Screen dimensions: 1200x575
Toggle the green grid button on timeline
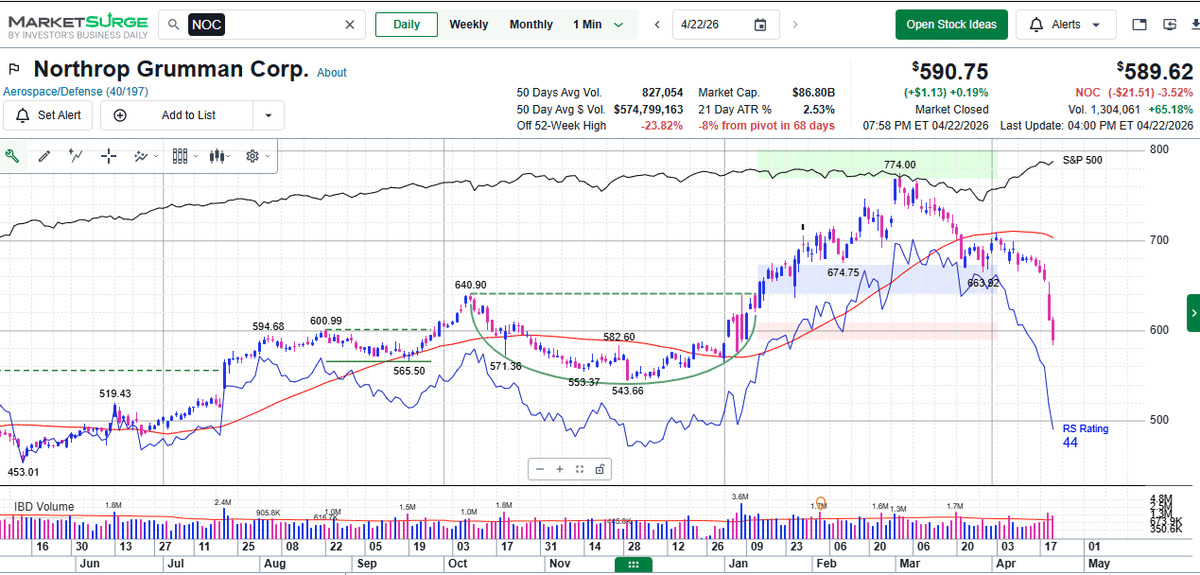click(633, 565)
